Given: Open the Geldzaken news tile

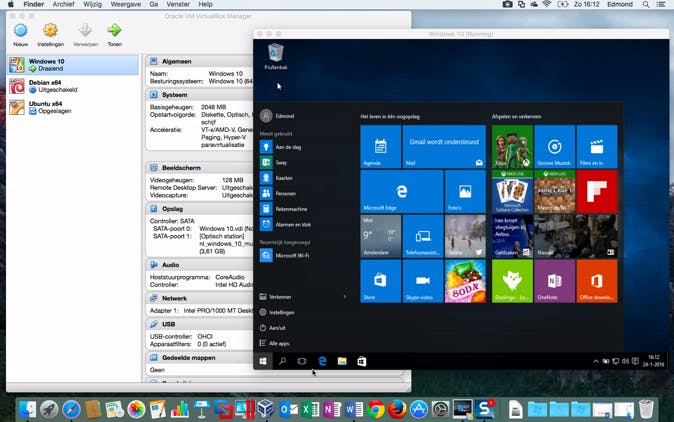Looking at the screenshot, I should [512, 236].
